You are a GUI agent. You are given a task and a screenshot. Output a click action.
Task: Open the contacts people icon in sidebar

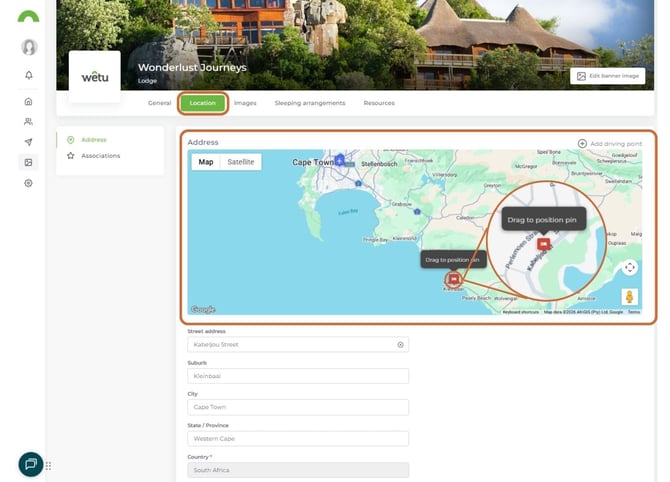(x=28, y=121)
